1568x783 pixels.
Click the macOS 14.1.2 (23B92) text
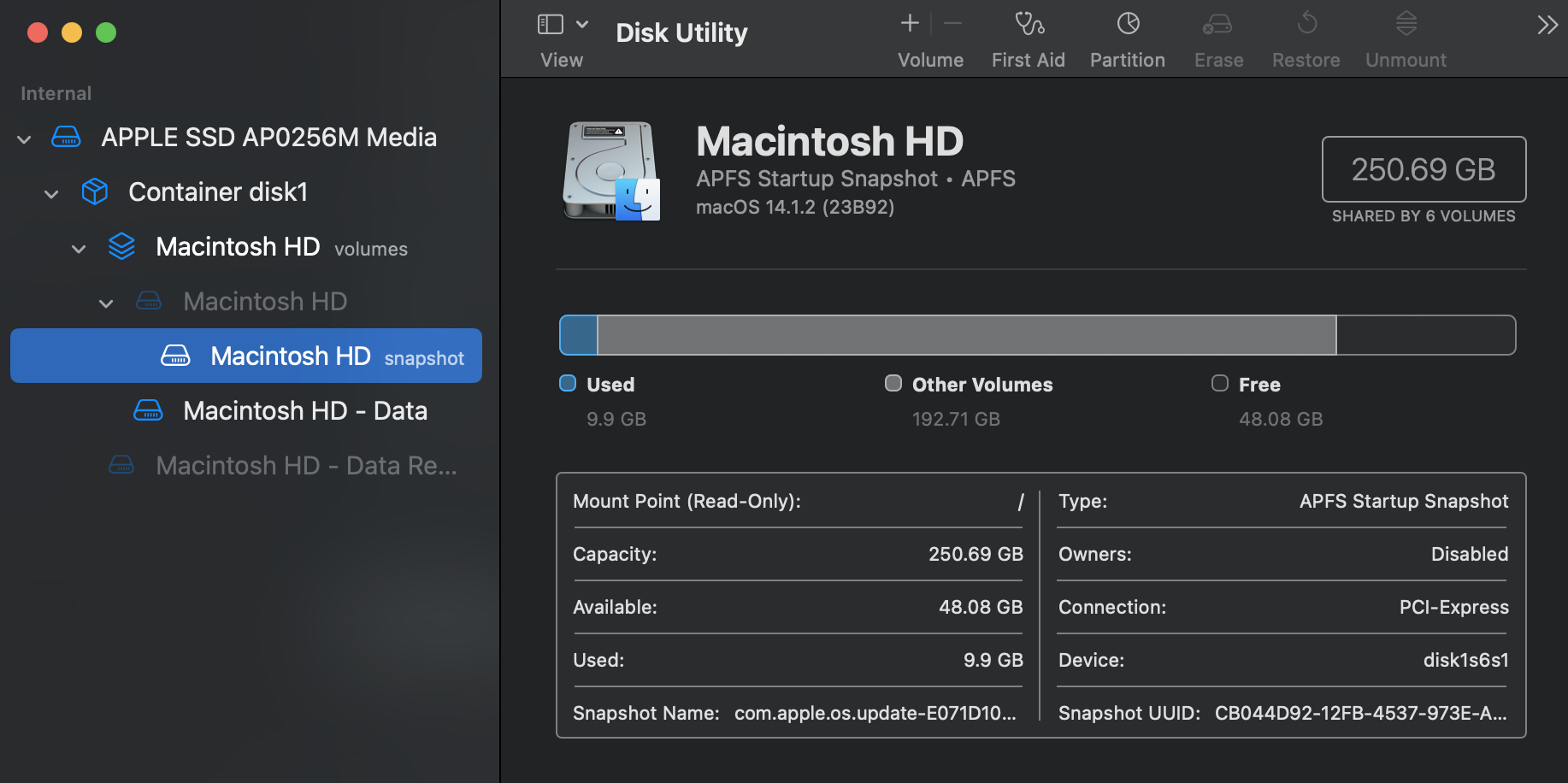[x=795, y=207]
